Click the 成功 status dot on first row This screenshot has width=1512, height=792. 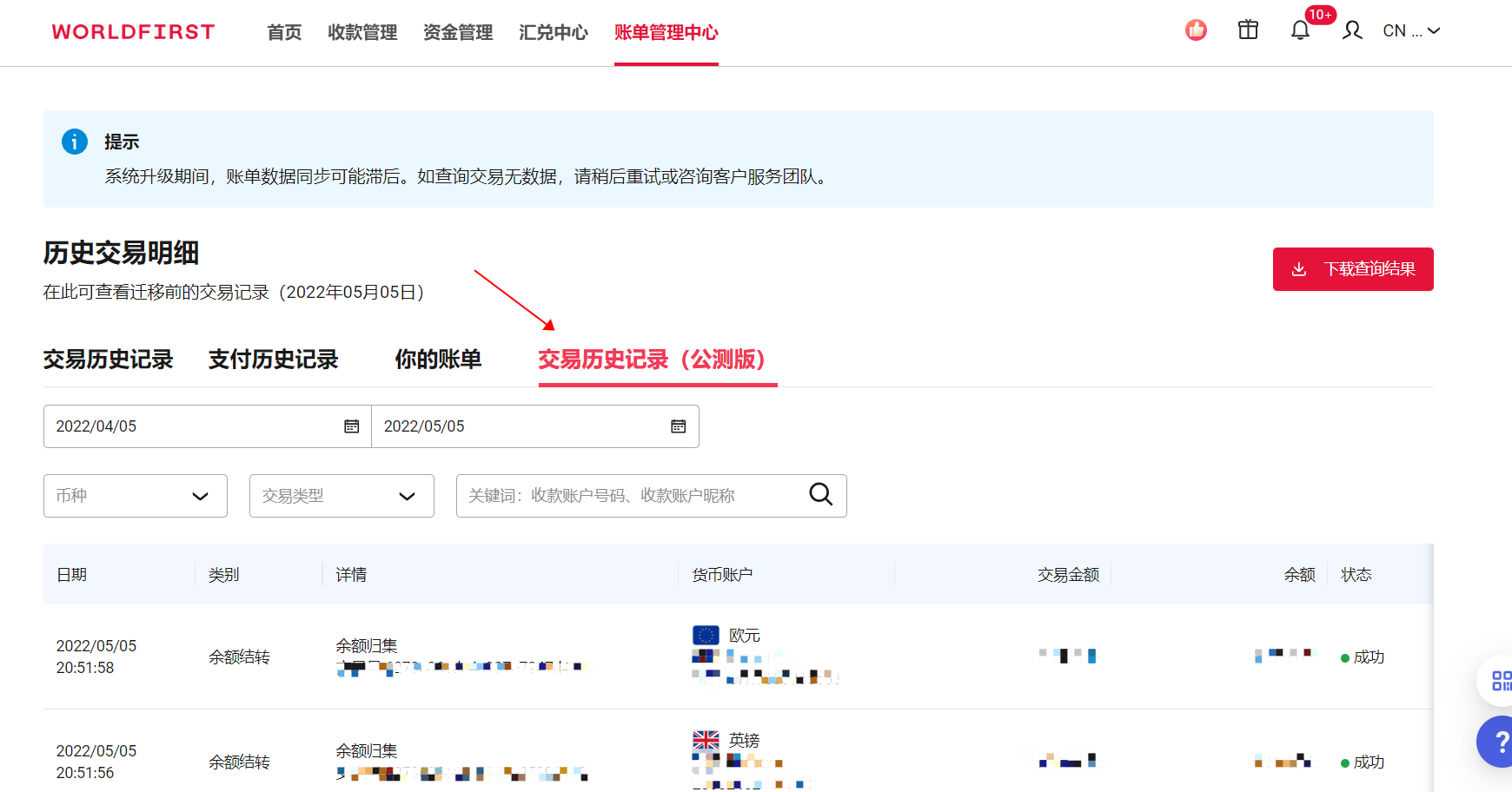tap(1345, 657)
